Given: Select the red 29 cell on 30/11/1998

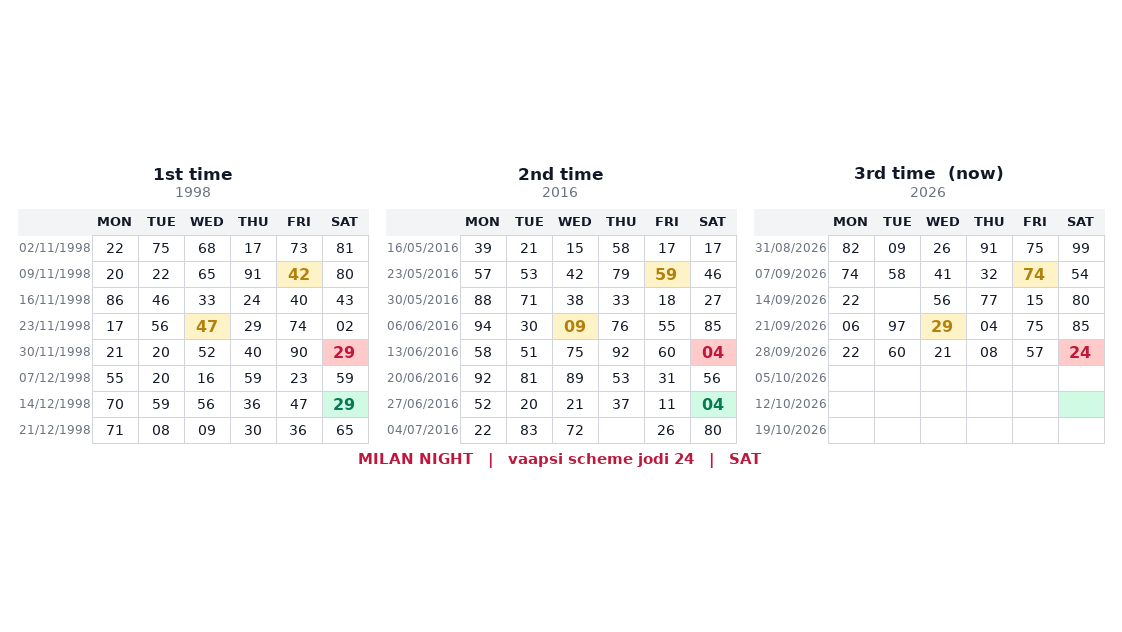Looking at the screenshot, I should tap(345, 352).
